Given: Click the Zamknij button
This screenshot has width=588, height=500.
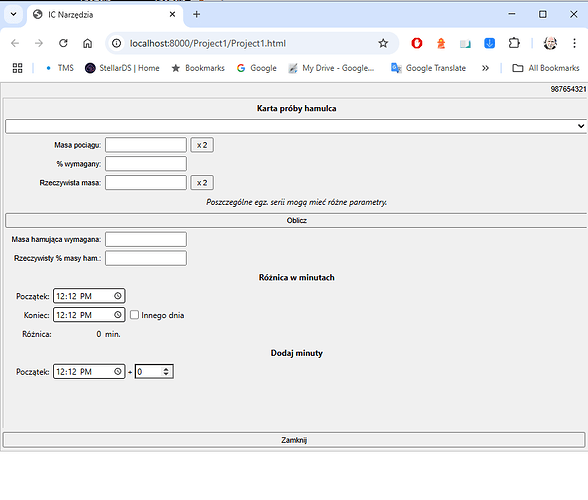Looking at the screenshot, I should point(294,440).
